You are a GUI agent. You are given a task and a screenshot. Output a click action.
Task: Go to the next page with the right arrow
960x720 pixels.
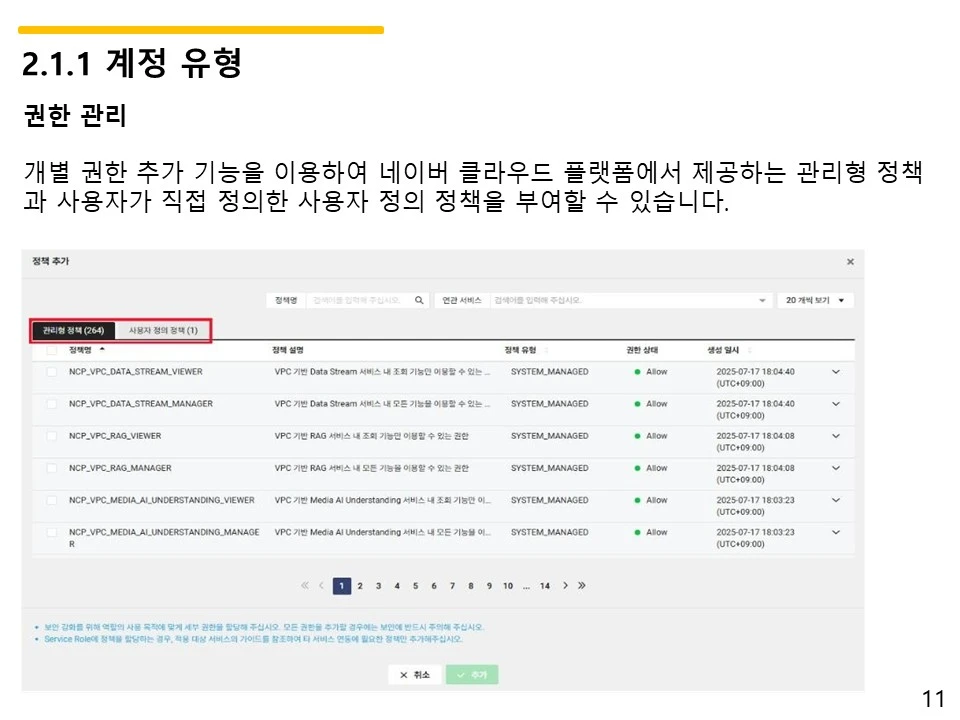(x=565, y=585)
